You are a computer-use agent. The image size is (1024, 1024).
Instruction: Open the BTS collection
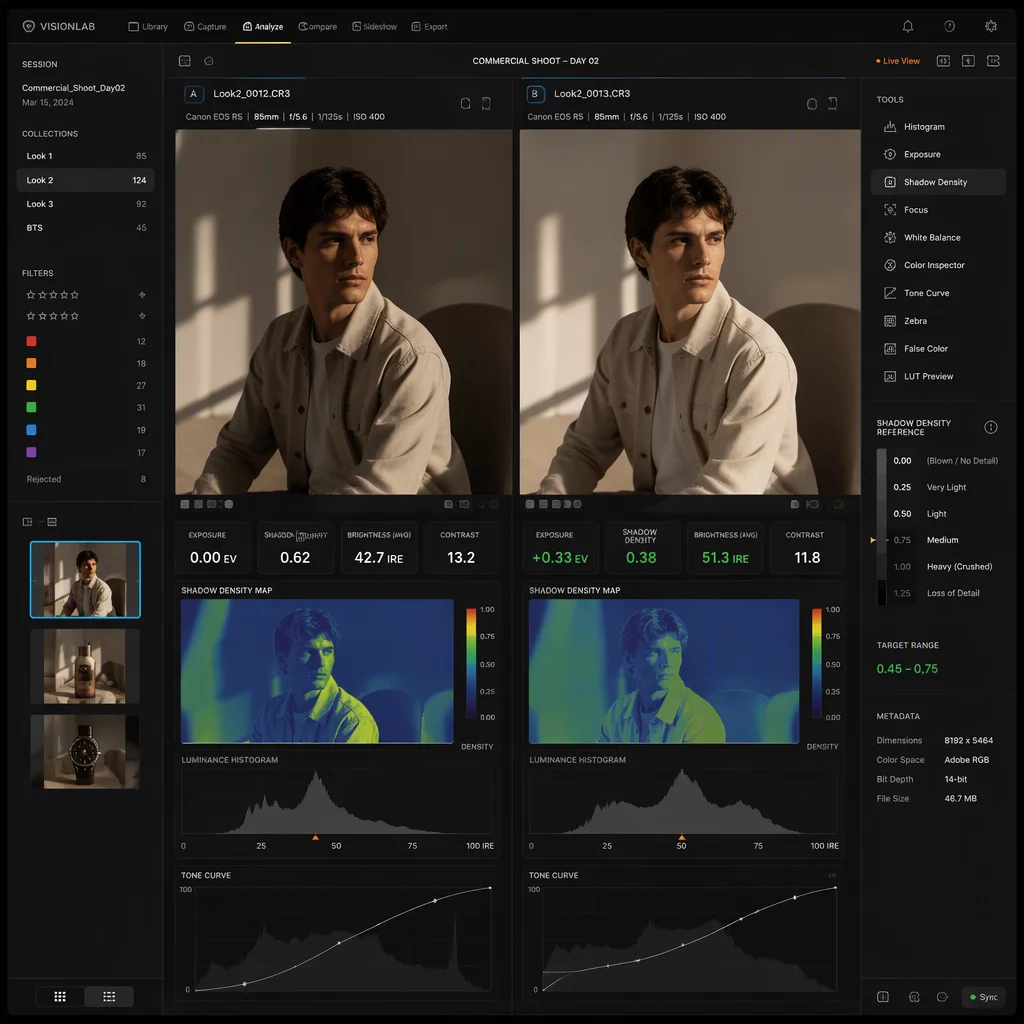coord(86,228)
